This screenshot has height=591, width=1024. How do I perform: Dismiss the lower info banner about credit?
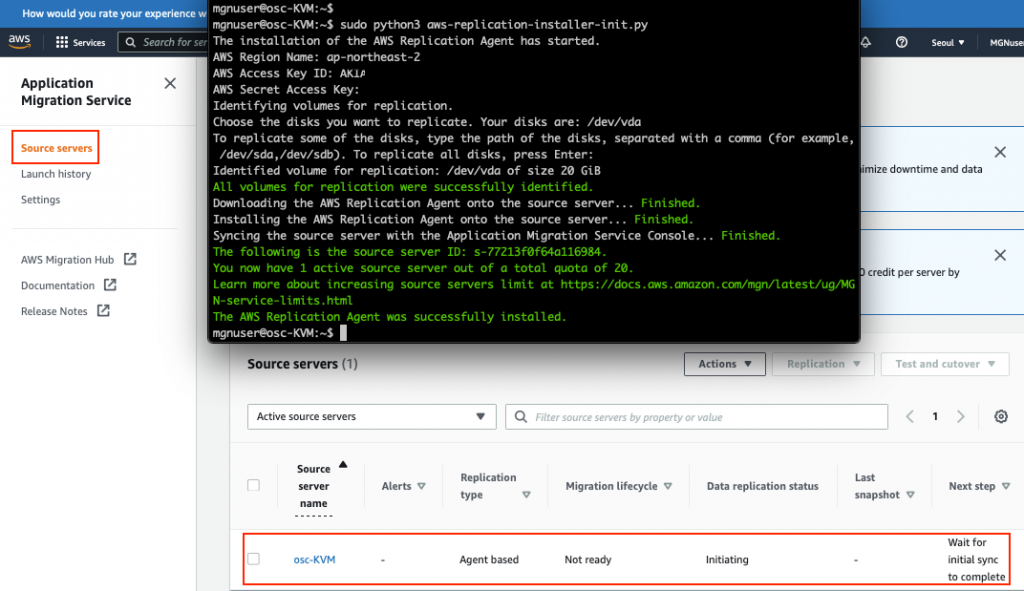(x=1000, y=255)
